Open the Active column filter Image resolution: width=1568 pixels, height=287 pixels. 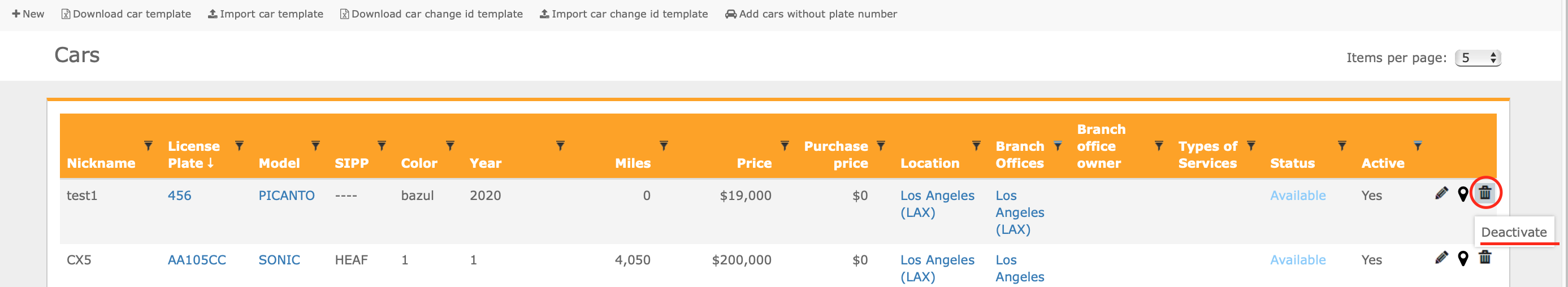(x=1417, y=146)
